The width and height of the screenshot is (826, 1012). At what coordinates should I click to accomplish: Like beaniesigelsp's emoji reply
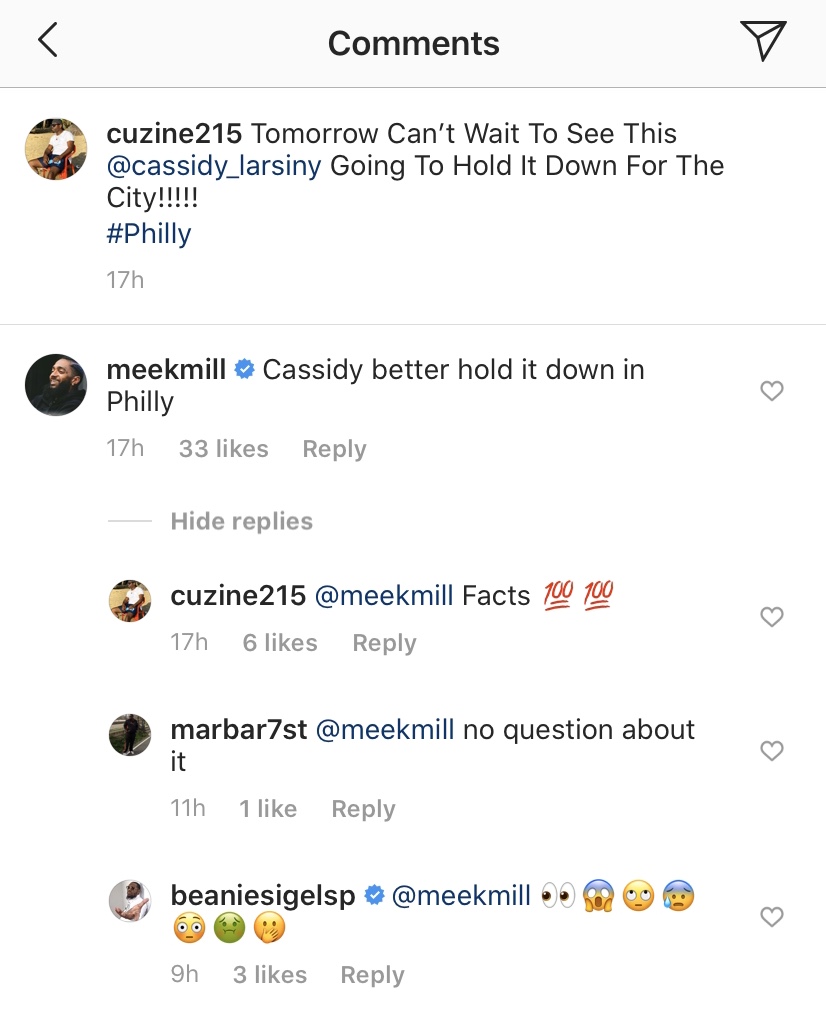point(771,916)
